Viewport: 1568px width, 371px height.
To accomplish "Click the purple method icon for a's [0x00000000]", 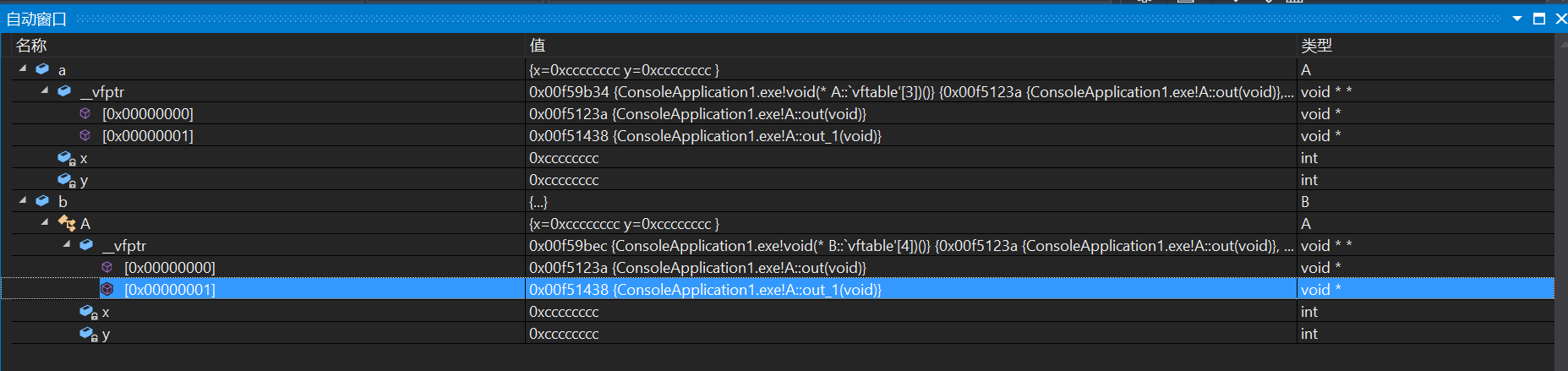I will coord(85,113).
